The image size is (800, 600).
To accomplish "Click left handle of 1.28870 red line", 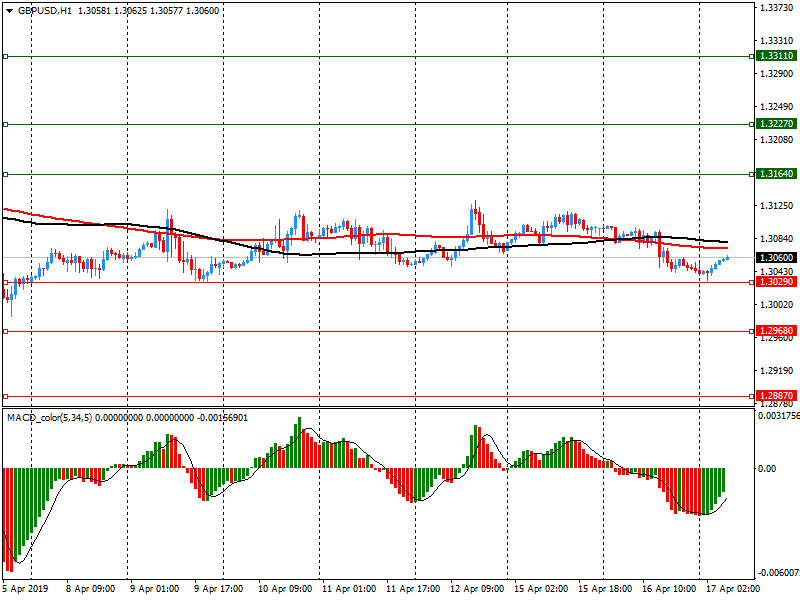I will [5, 396].
